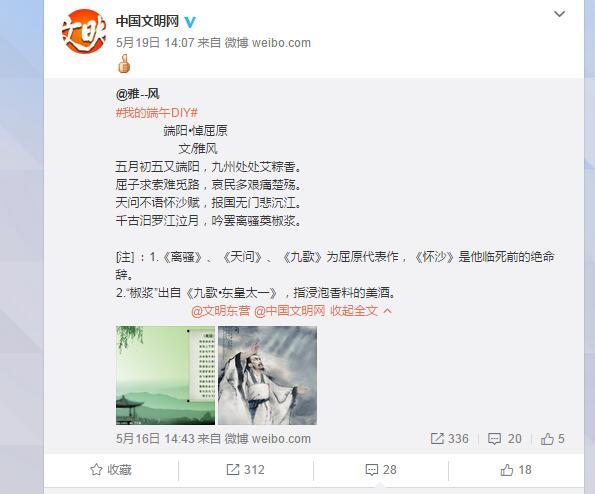595x494 pixels.
Task: Open post options chevron menu
Action: pyautogui.click(x=559, y=14)
